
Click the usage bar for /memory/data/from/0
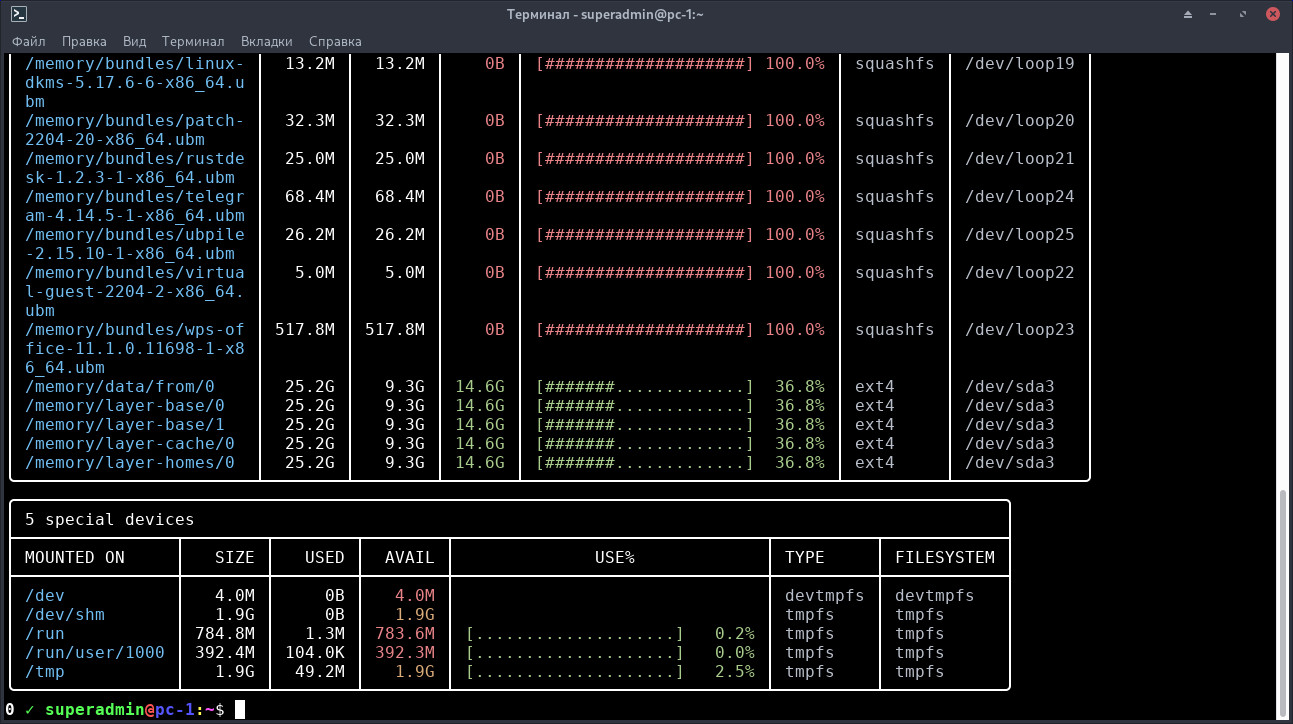pos(645,386)
